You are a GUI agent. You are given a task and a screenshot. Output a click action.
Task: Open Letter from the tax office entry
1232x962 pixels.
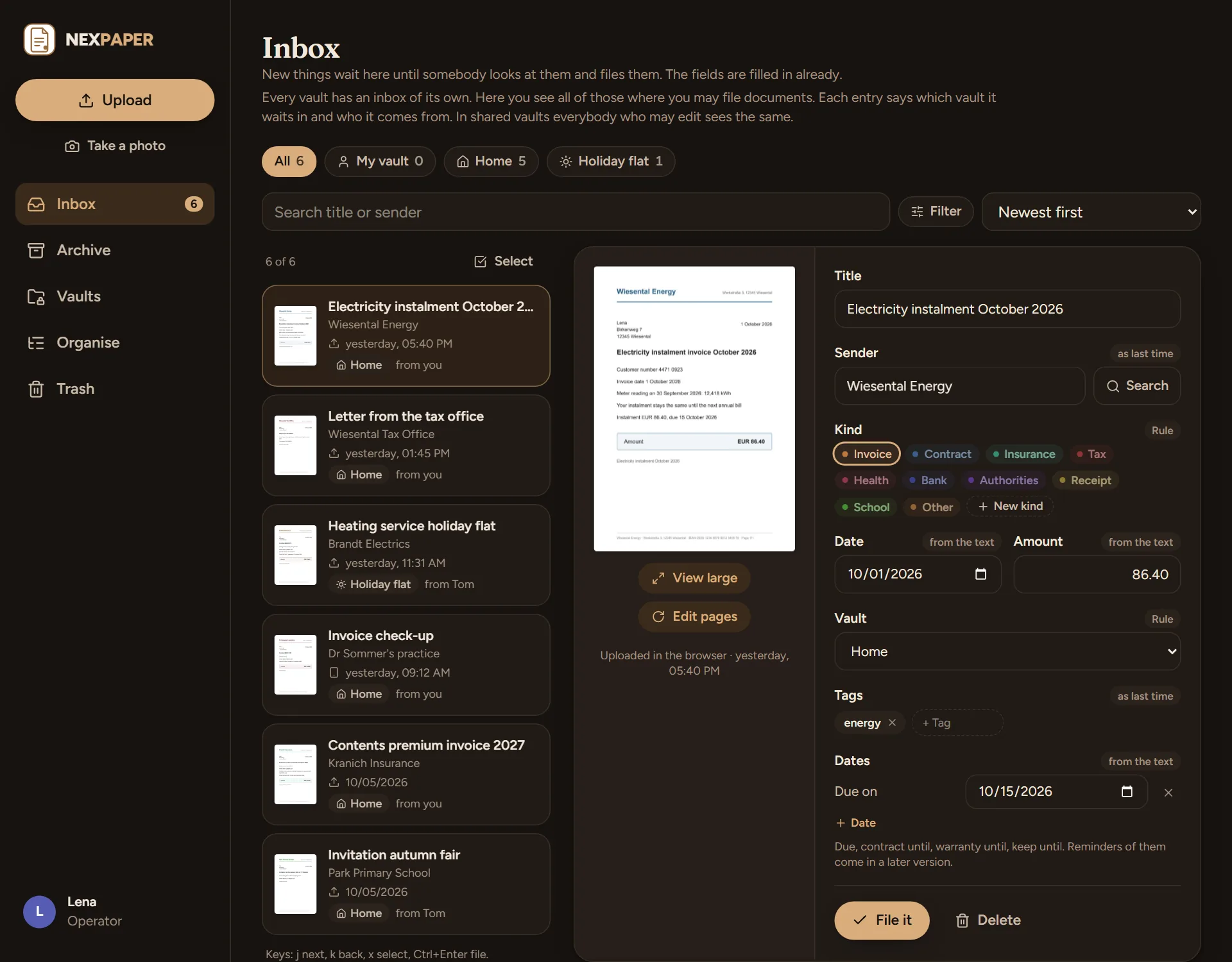pos(406,445)
